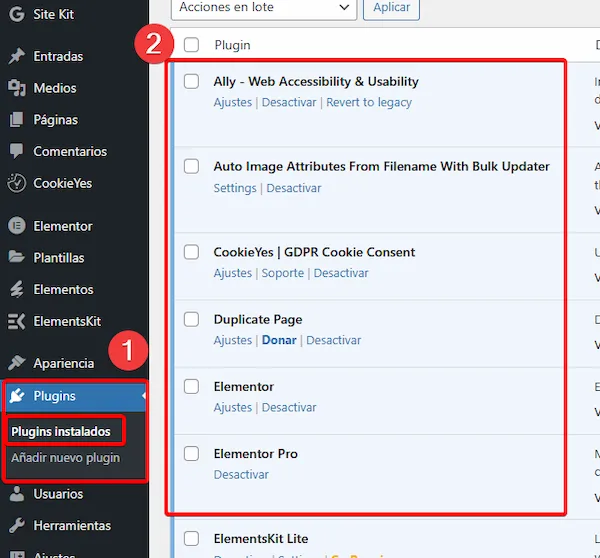Open the Acciones en lote dropdown

264,8
